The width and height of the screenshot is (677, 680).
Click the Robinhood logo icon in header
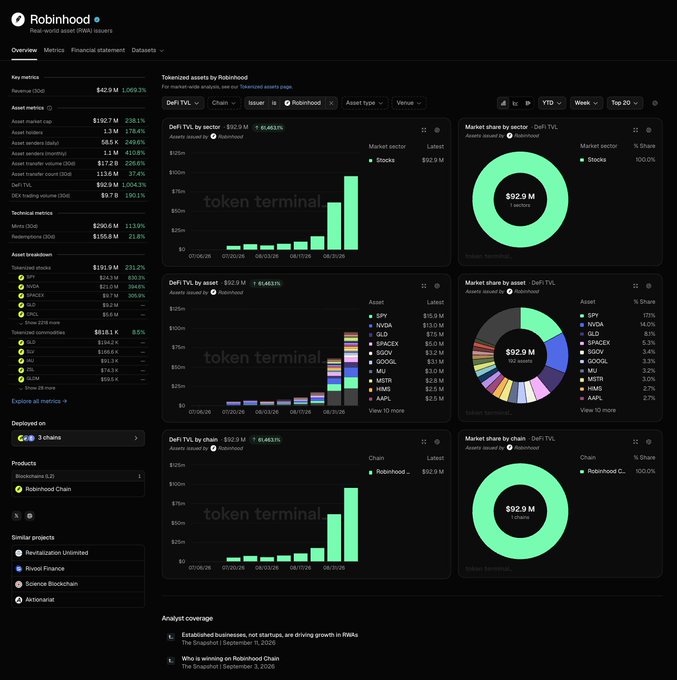click(18, 20)
